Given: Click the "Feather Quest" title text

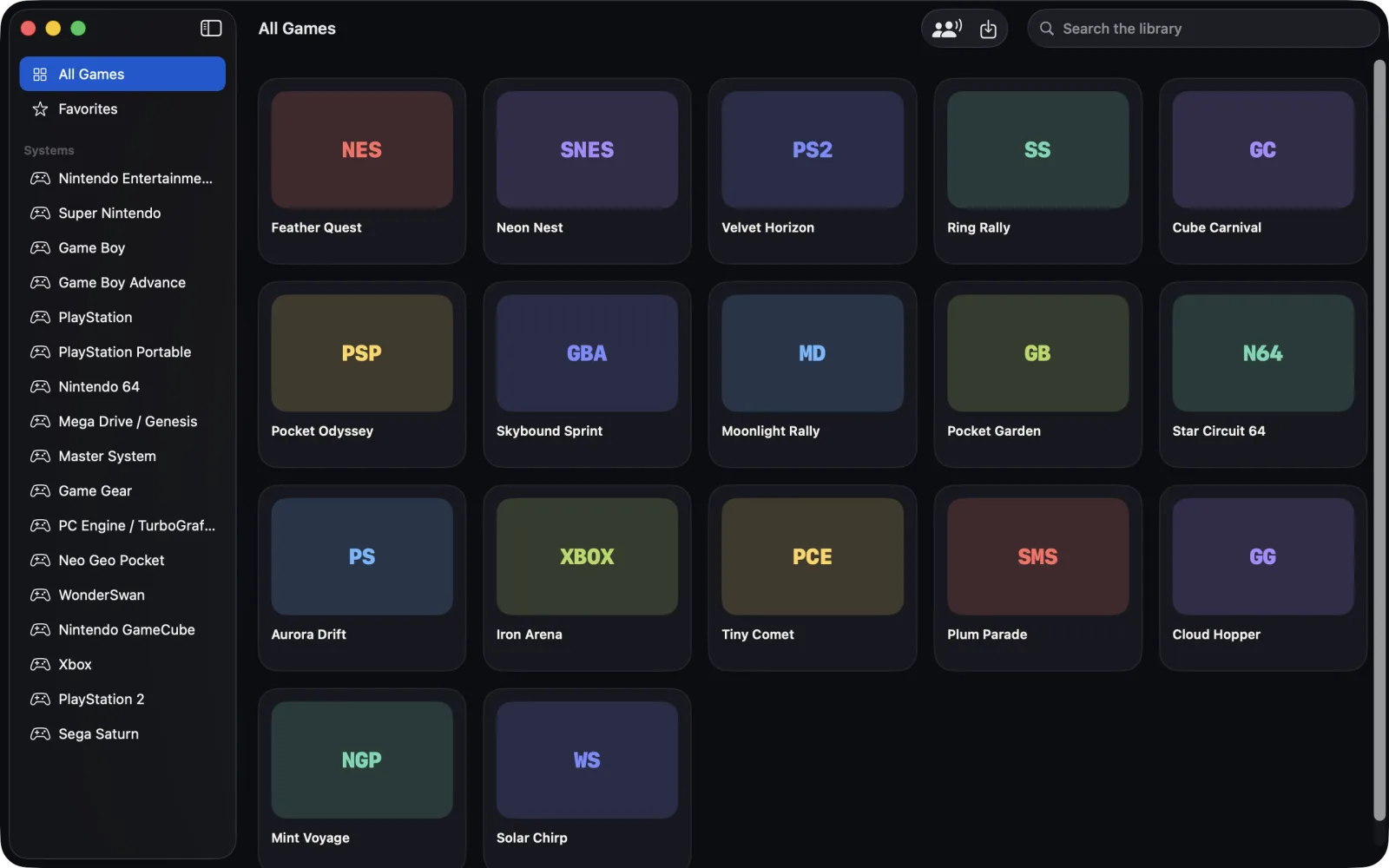Looking at the screenshot, I should 316,227.
